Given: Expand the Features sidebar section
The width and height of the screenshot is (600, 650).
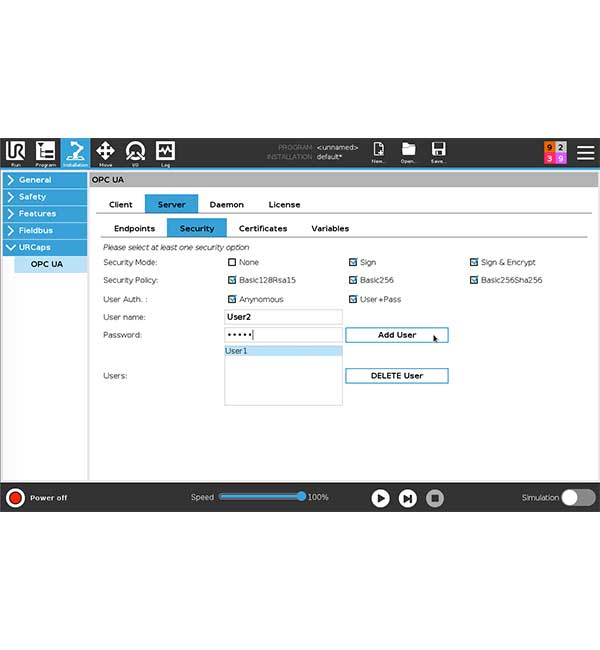Looking at the screenshot, I should pos(45,213).
